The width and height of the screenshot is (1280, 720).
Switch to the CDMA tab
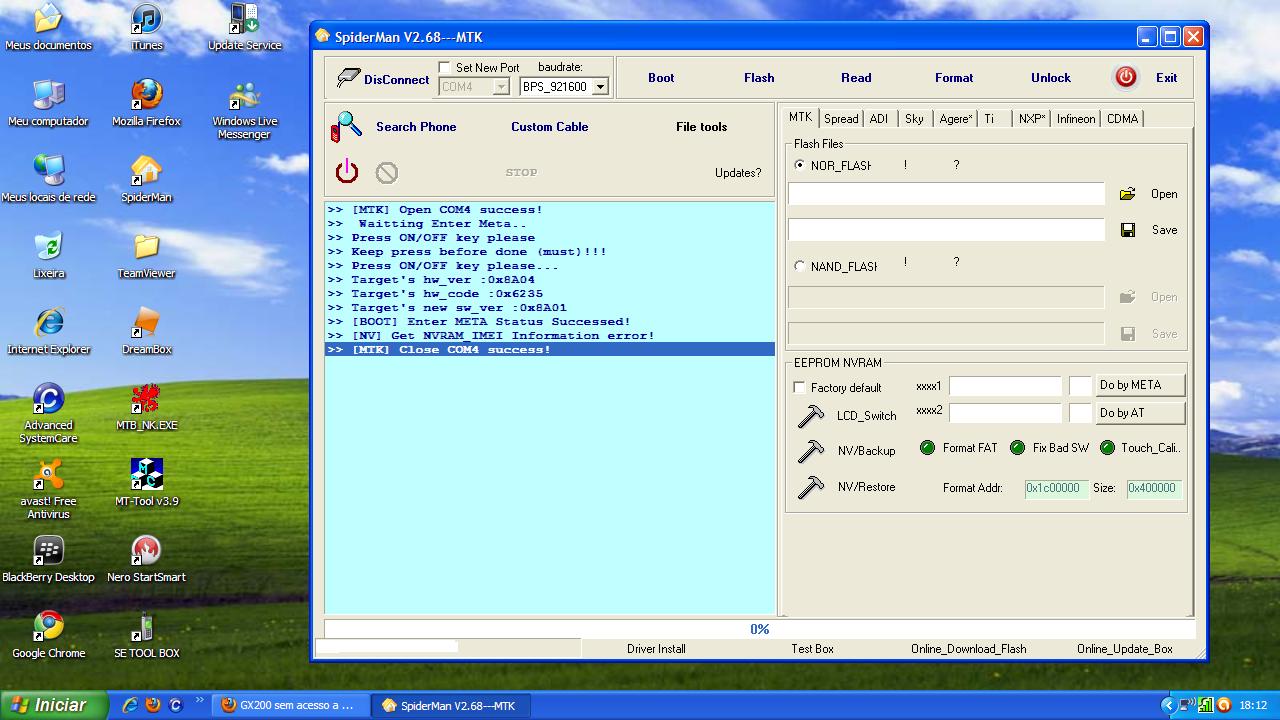(1122, 119)
